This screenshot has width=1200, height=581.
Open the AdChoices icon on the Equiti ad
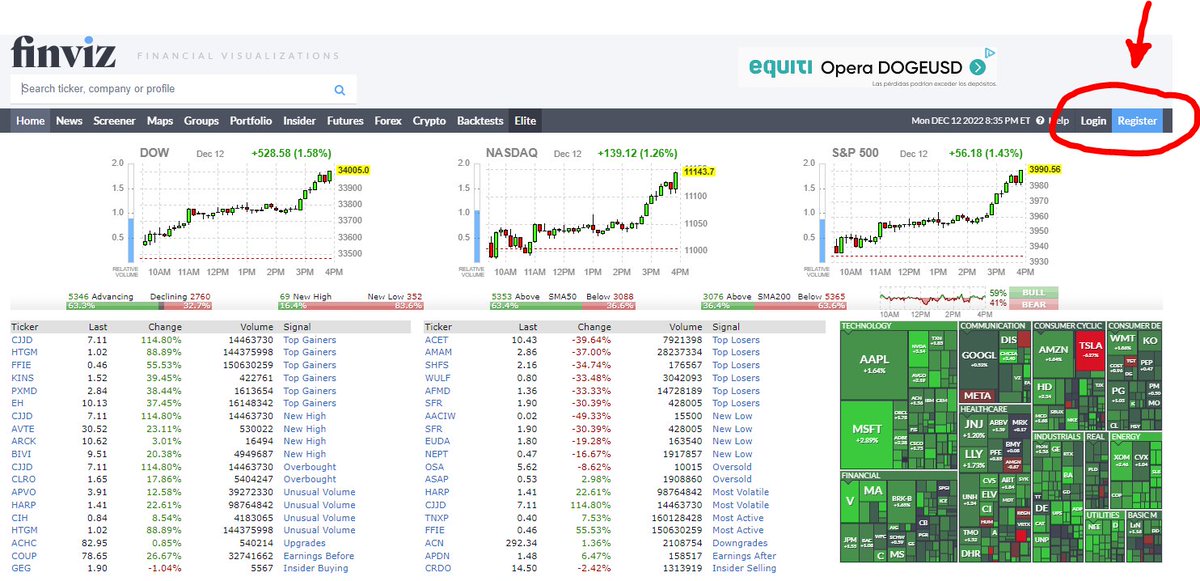tap(989, 54)
